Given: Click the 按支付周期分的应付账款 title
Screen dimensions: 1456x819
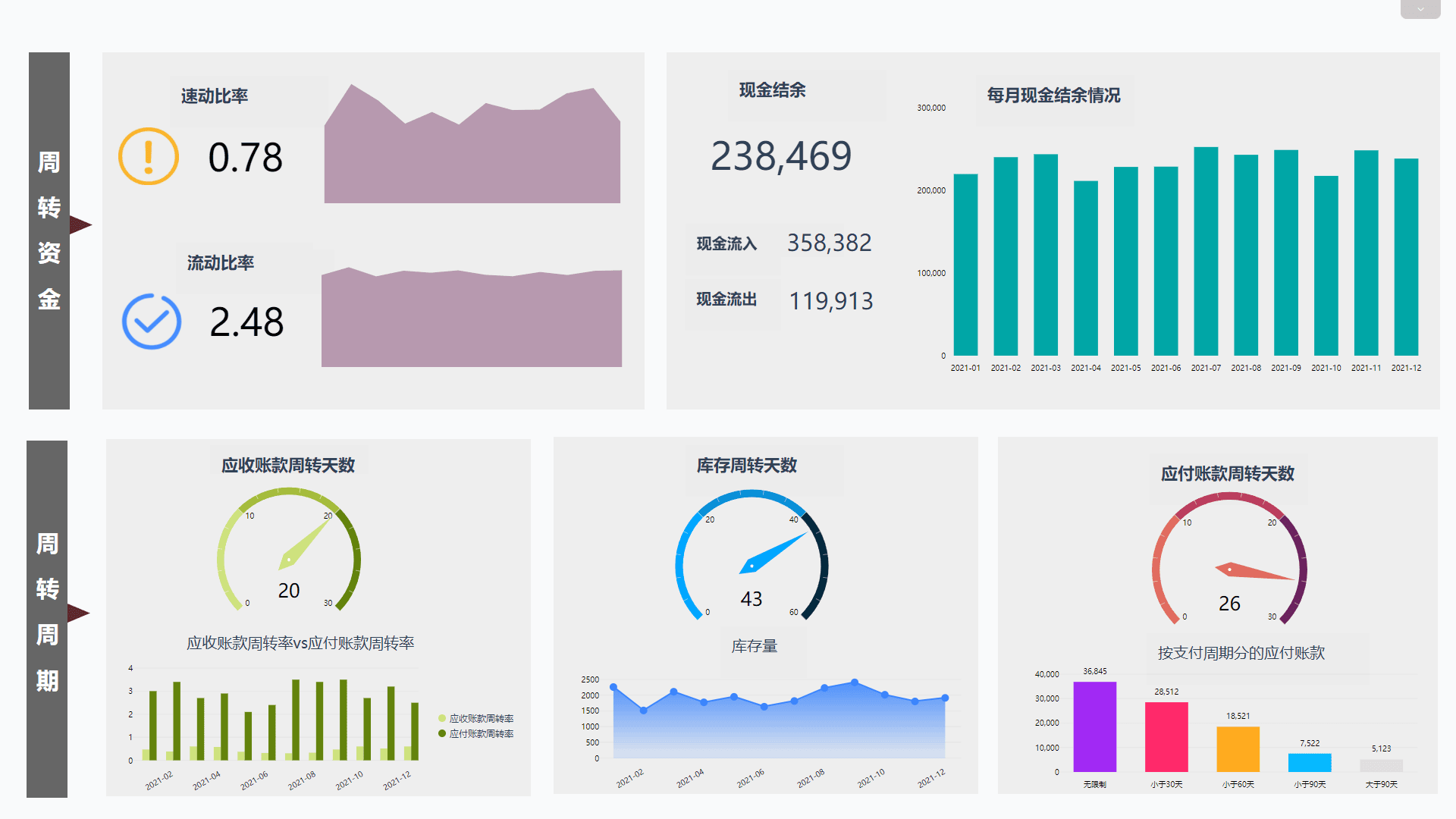Looking at the screenshot, I should click(1241, 653).
